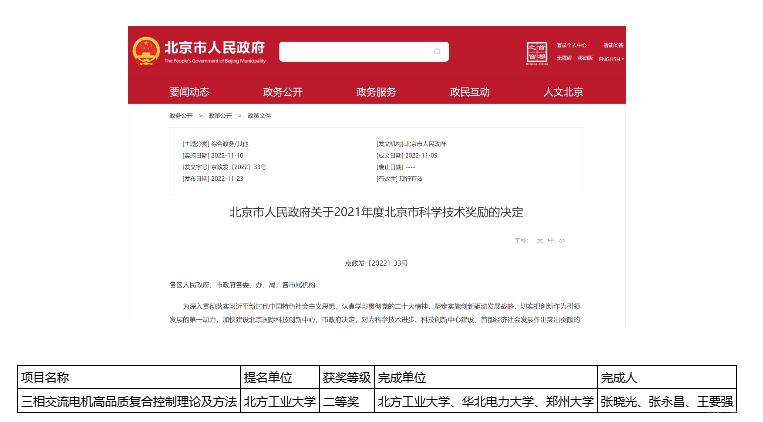Click the top-right link above ENGLISH
Viewport: 763px width, 422px height.
tap(611, 45)
